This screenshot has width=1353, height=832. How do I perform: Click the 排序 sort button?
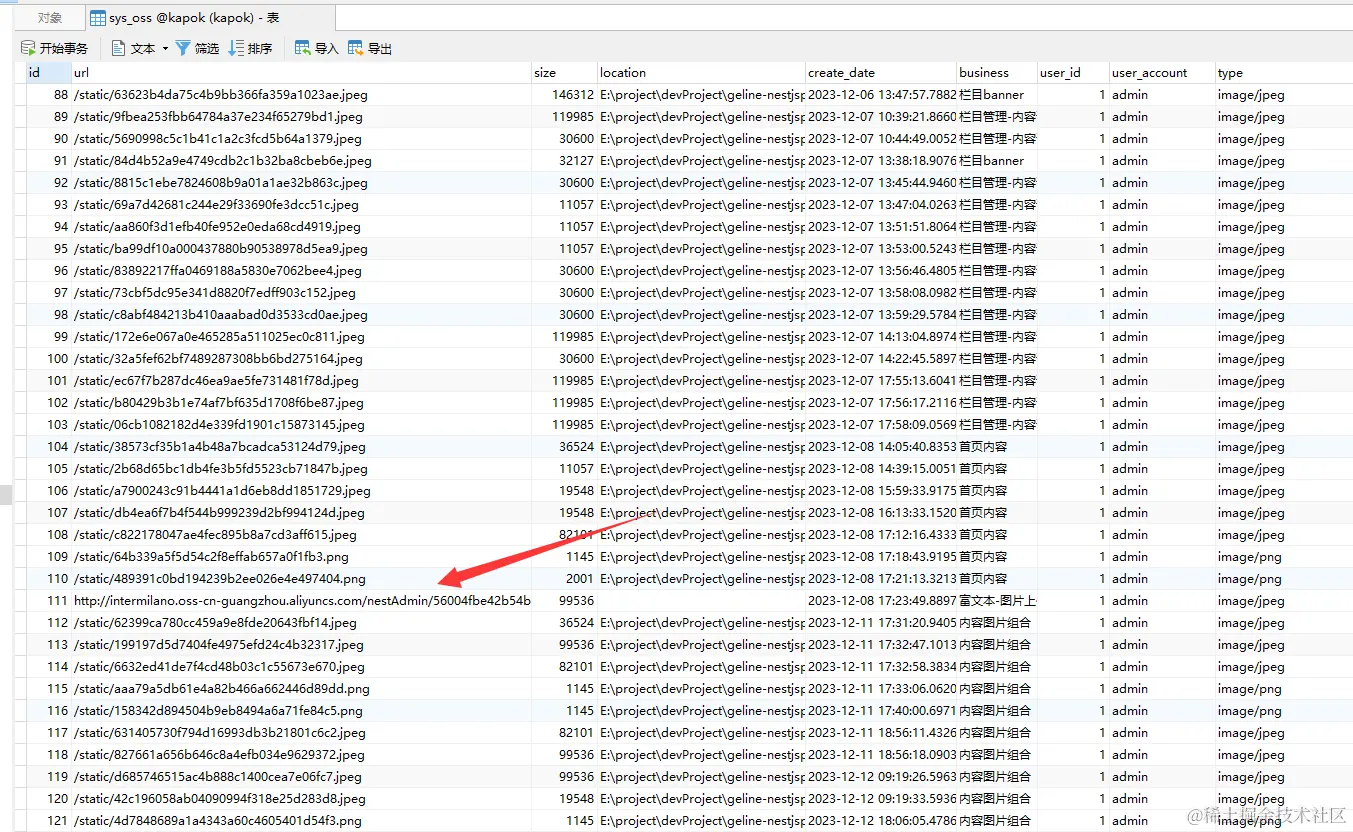tap(250, 48)
